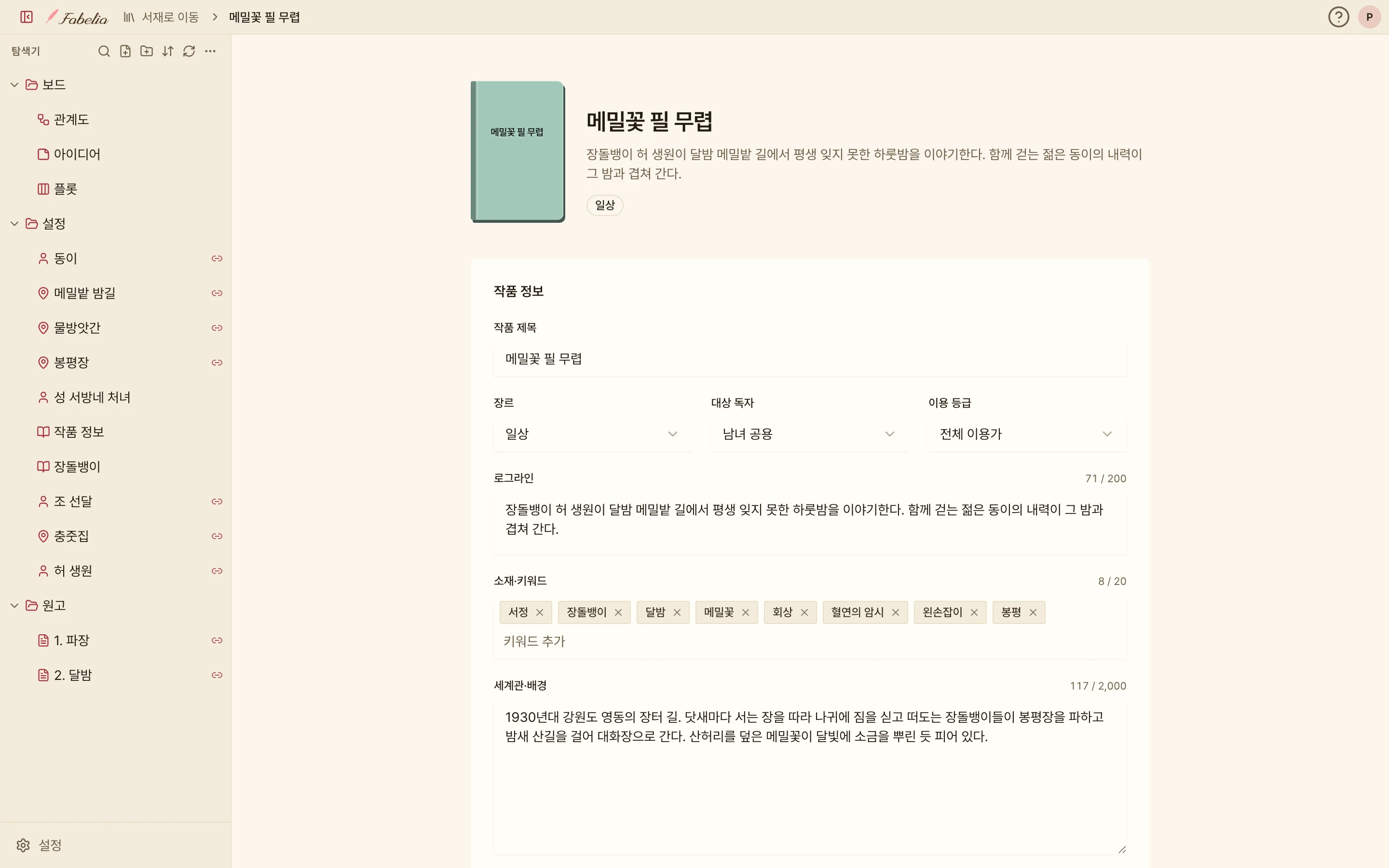Image resolution: width=1389 pixels, height=868 pixels.
Task: Click link icon next to 메밀밭 밤길
Action: pyautogui.click(x=217, y=293)
